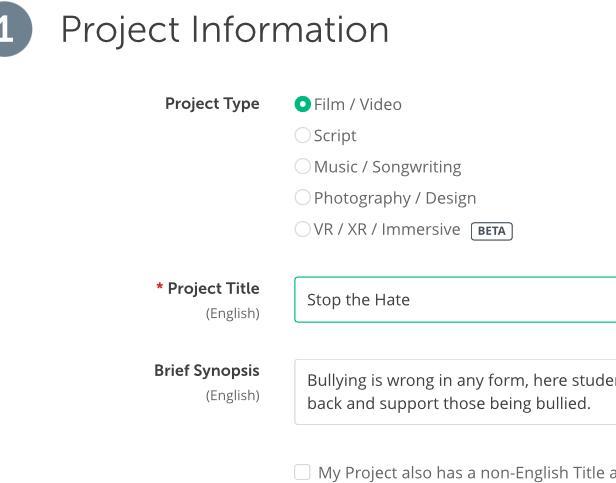Click the Project Information heading
The height and width of the screenshot is (483, 616).
pos(225,30)
